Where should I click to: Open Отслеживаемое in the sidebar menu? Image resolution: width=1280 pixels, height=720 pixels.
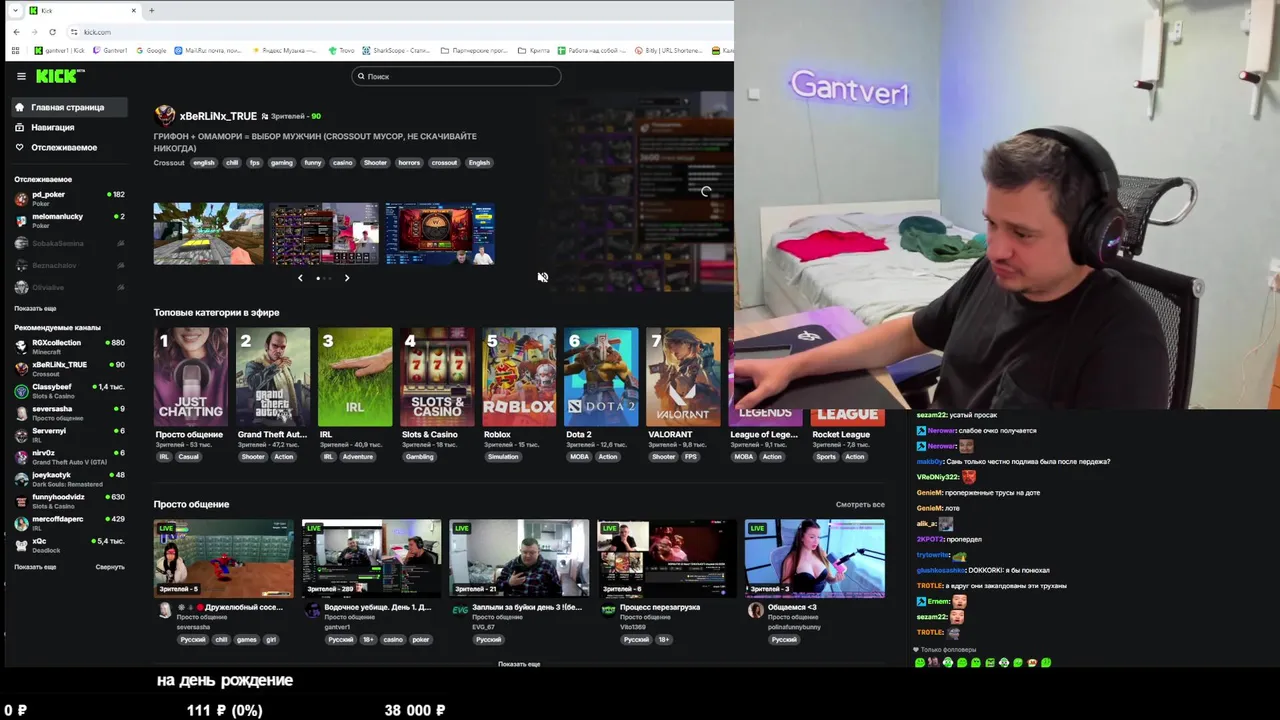[63, 147]
